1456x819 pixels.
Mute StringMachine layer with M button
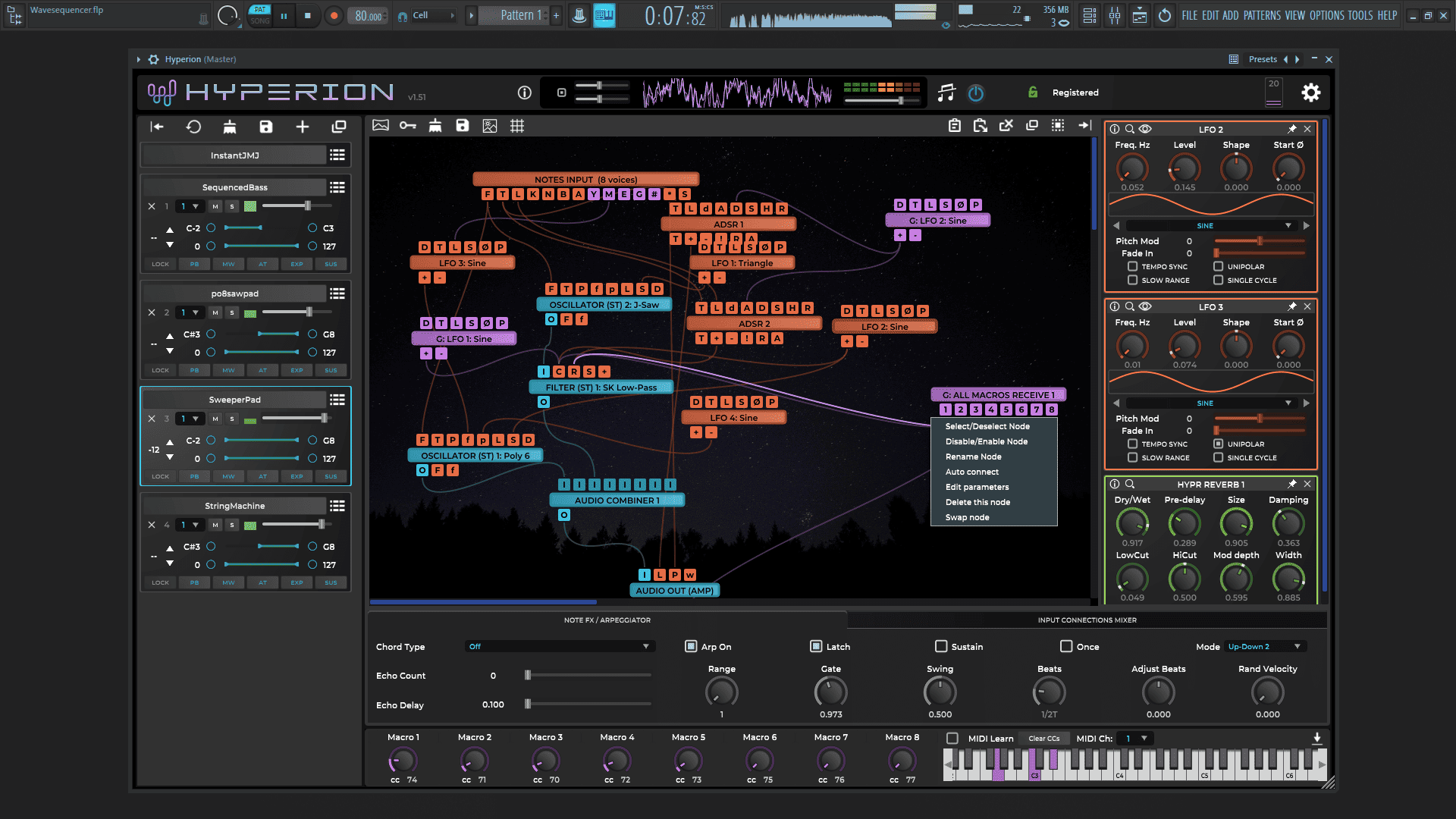coord(215,525)
